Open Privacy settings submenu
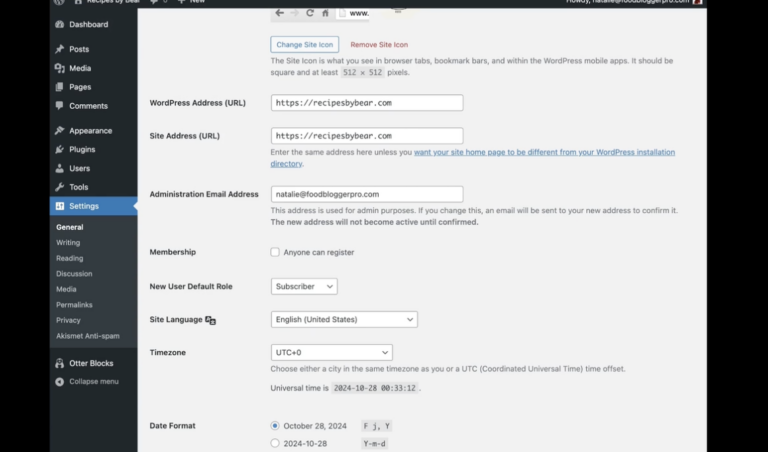Screen dimensions: 768x452 coord(68,320)
